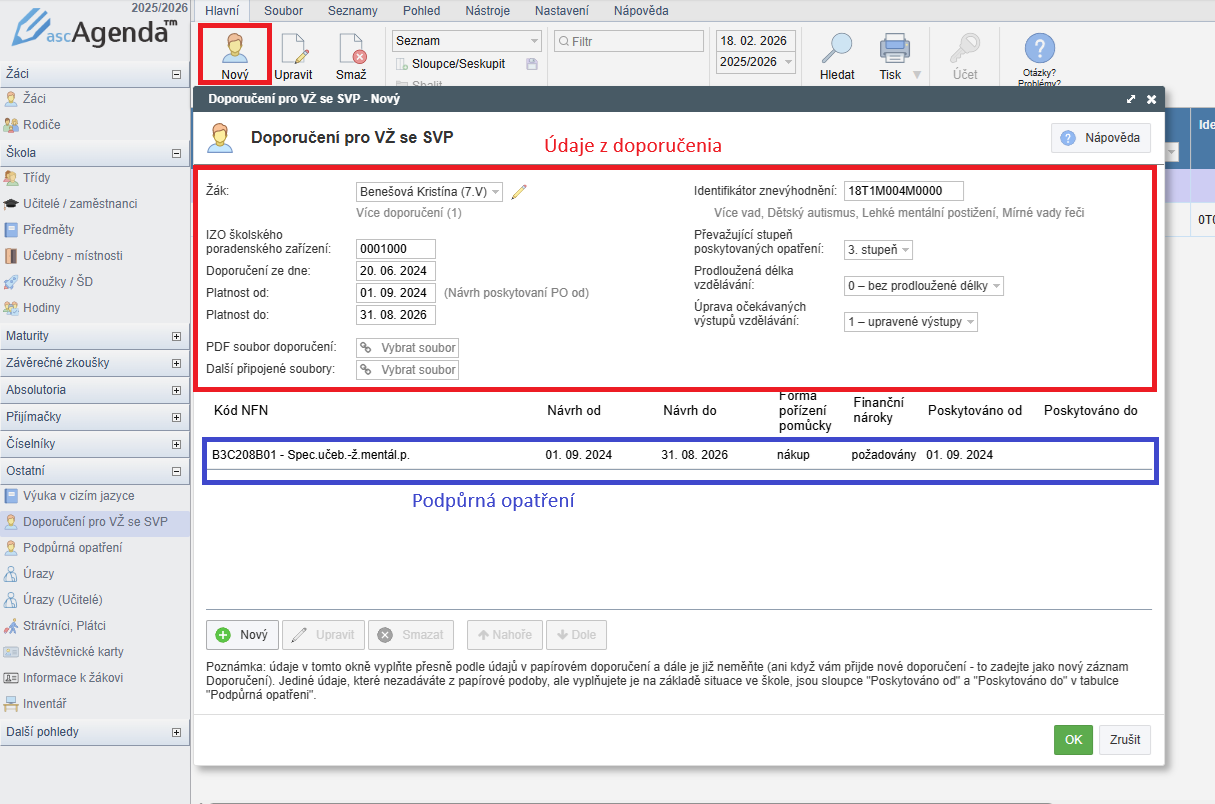
Task: Click the Tisk printer icon
Action: click(893, 49)
